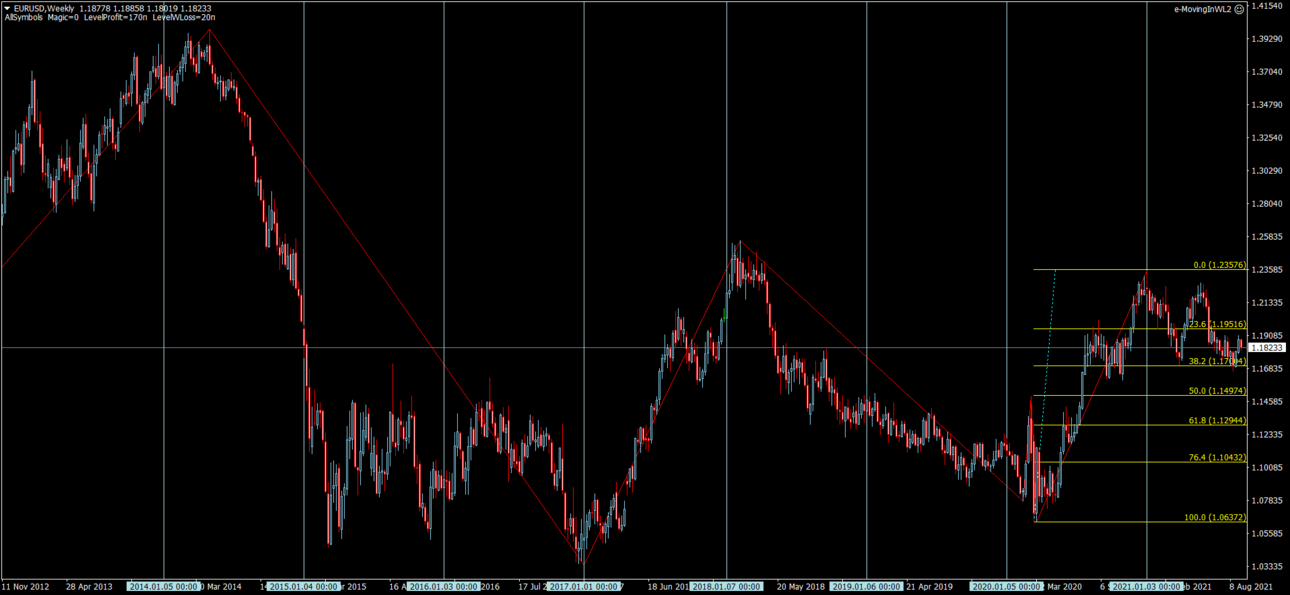1290x595 pixels.
Task: Click the 2021.01.03 00:00 period marker
Action: click(1147, 586)
